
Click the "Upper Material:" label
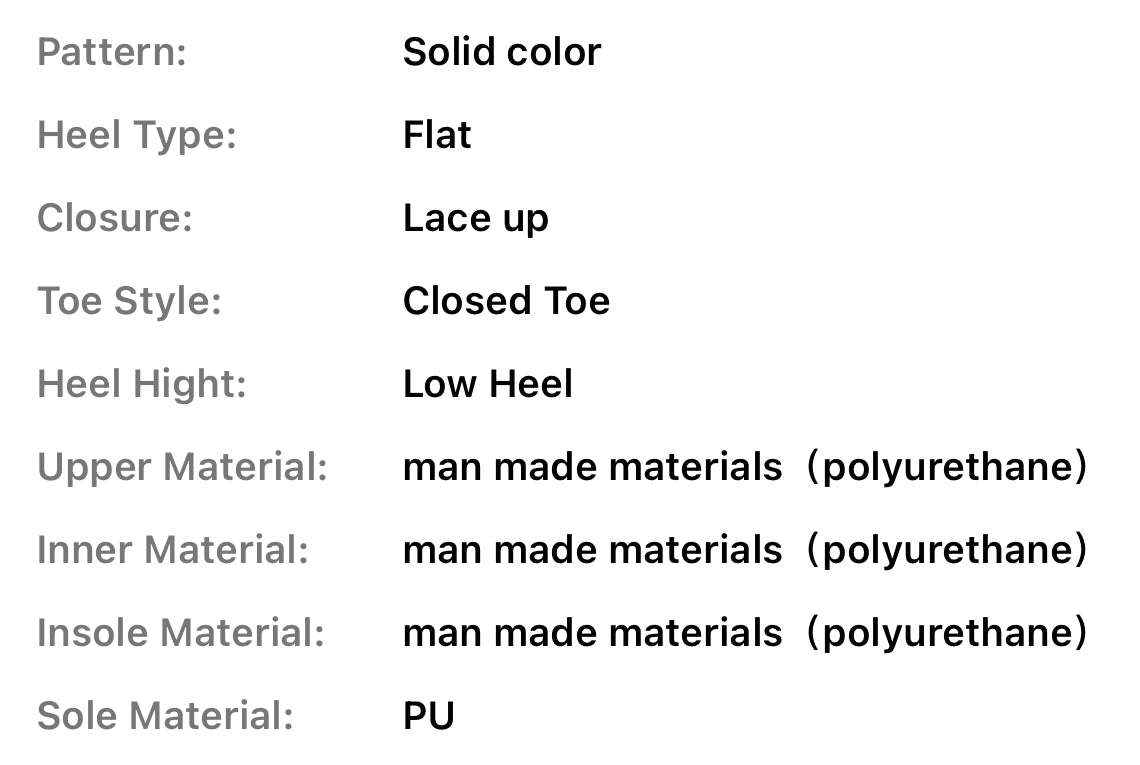pyautogui.click(x=183, y=467)
